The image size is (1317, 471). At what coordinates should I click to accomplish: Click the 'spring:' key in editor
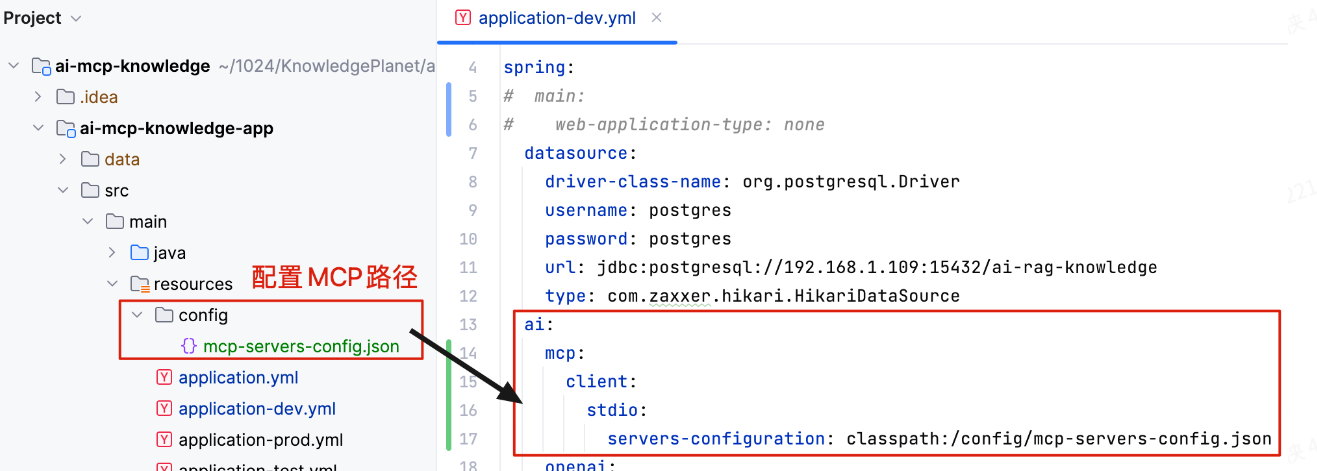(539, 68)
